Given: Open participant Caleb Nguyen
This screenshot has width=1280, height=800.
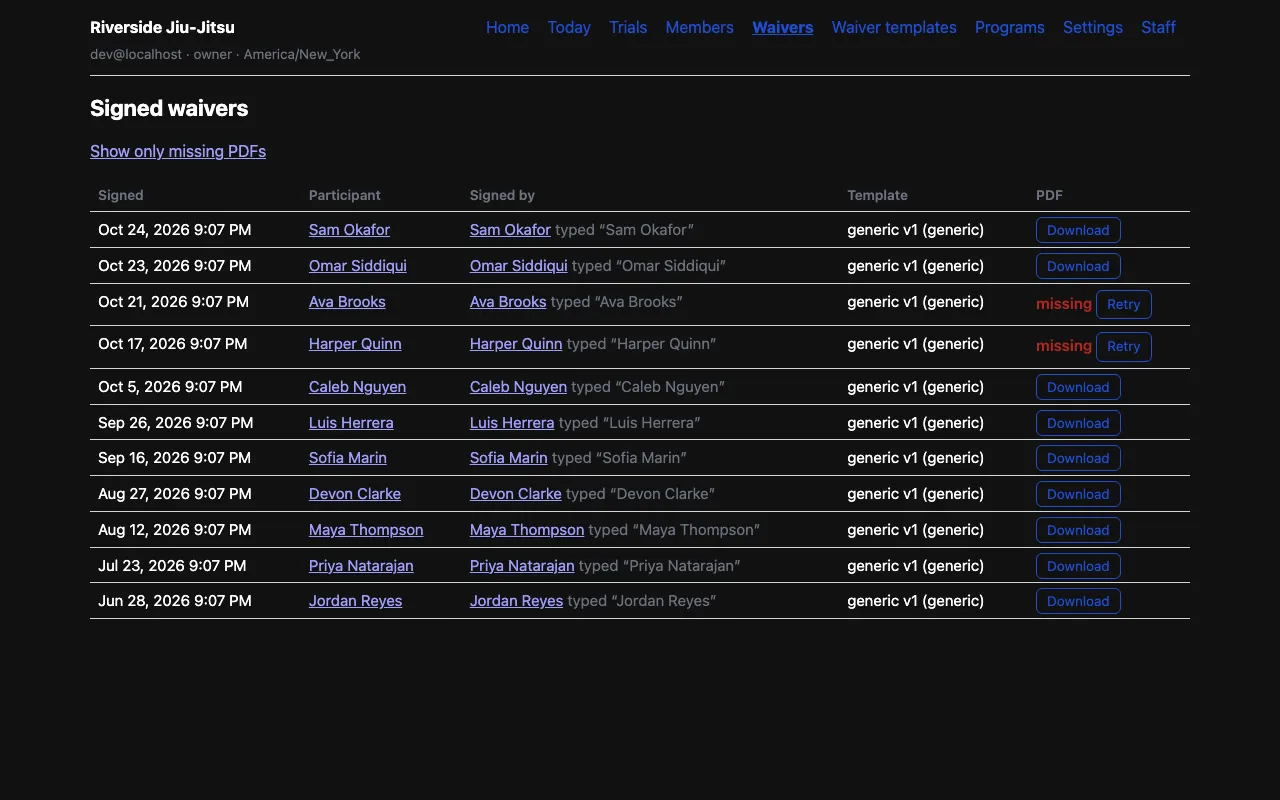Looking at the screenshot, I should coord(357,387).
